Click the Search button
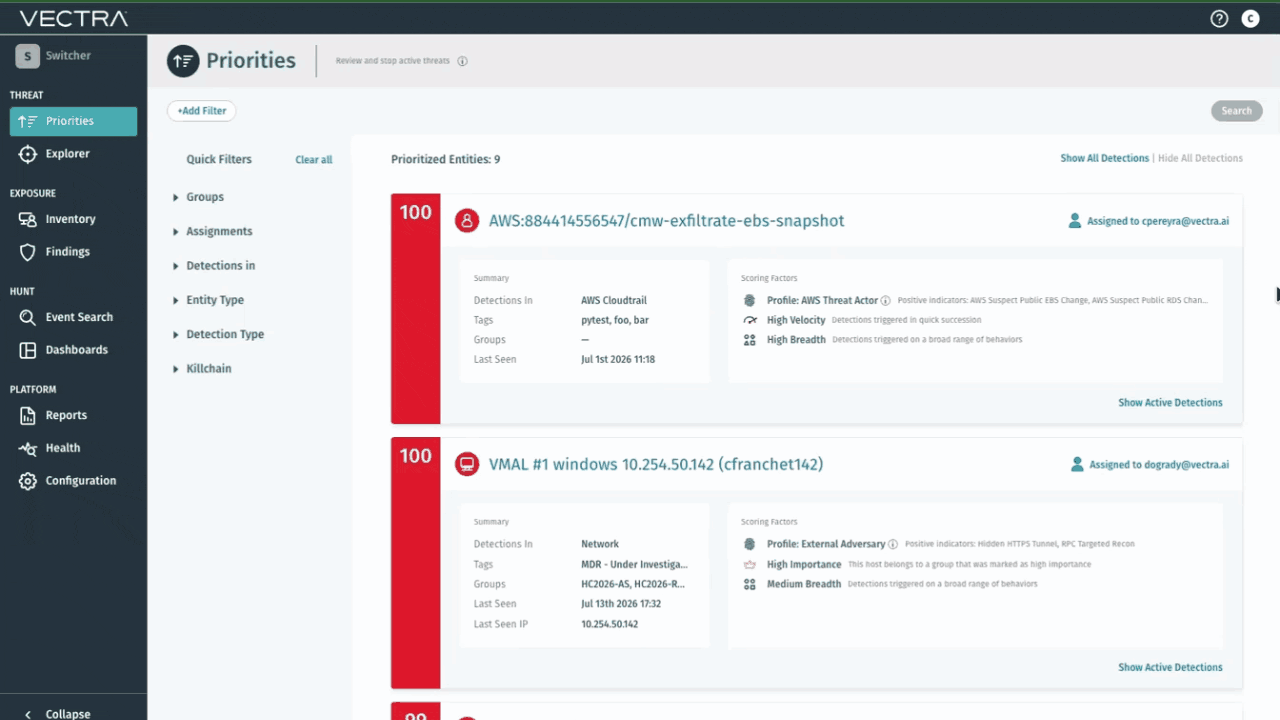 click(1236, 111)
